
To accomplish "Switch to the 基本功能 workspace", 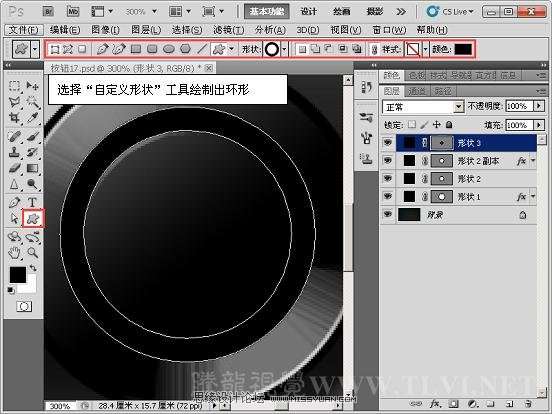I will 267,12.
